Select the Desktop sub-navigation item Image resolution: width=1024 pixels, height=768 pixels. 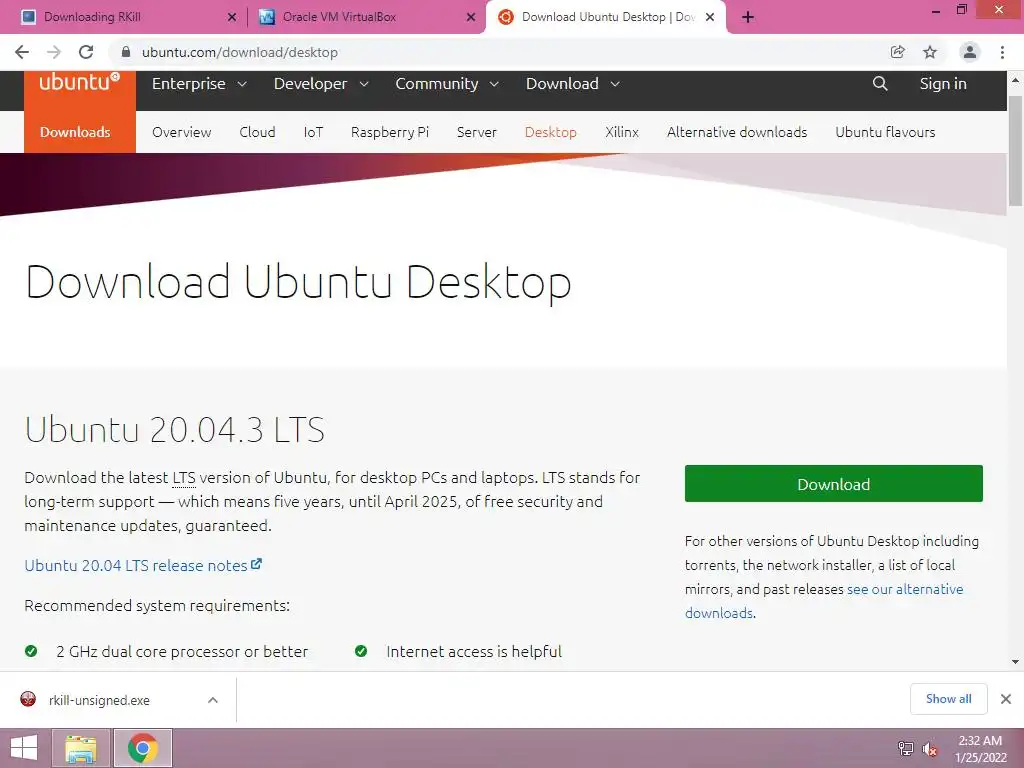[x=551, y=132]
